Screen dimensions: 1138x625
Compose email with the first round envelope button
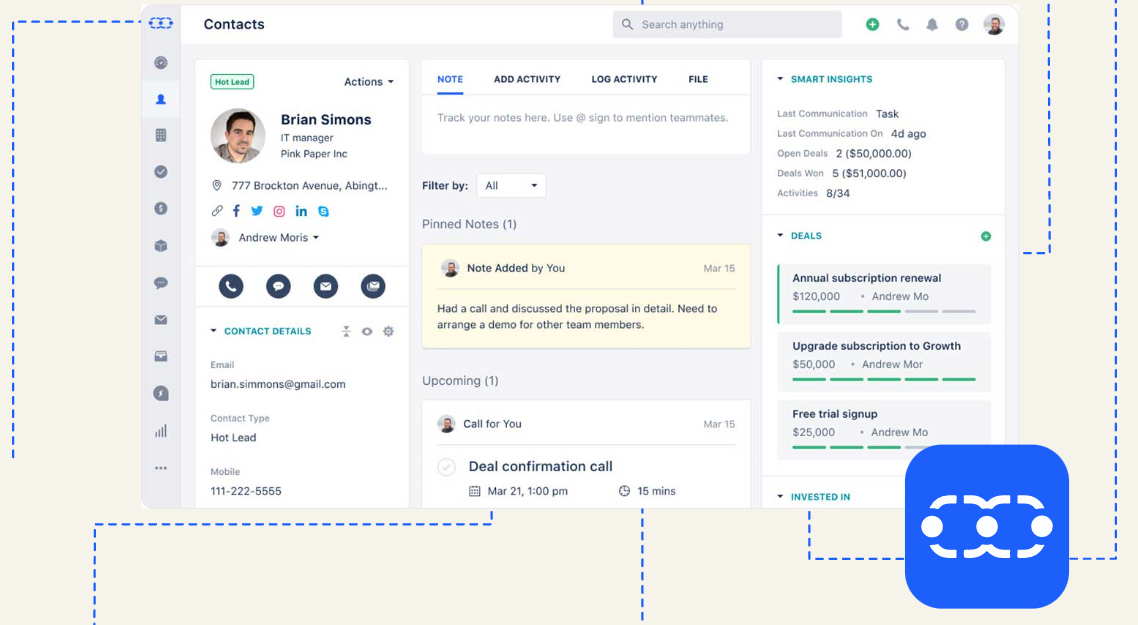(326, 286)
